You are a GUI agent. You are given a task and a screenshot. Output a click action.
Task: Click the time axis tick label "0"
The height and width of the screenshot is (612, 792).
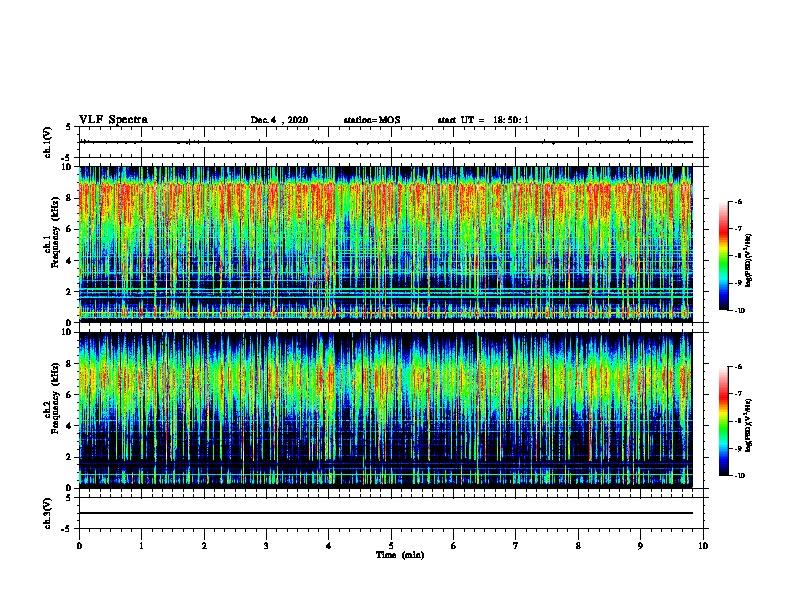[x=79, y=545]
